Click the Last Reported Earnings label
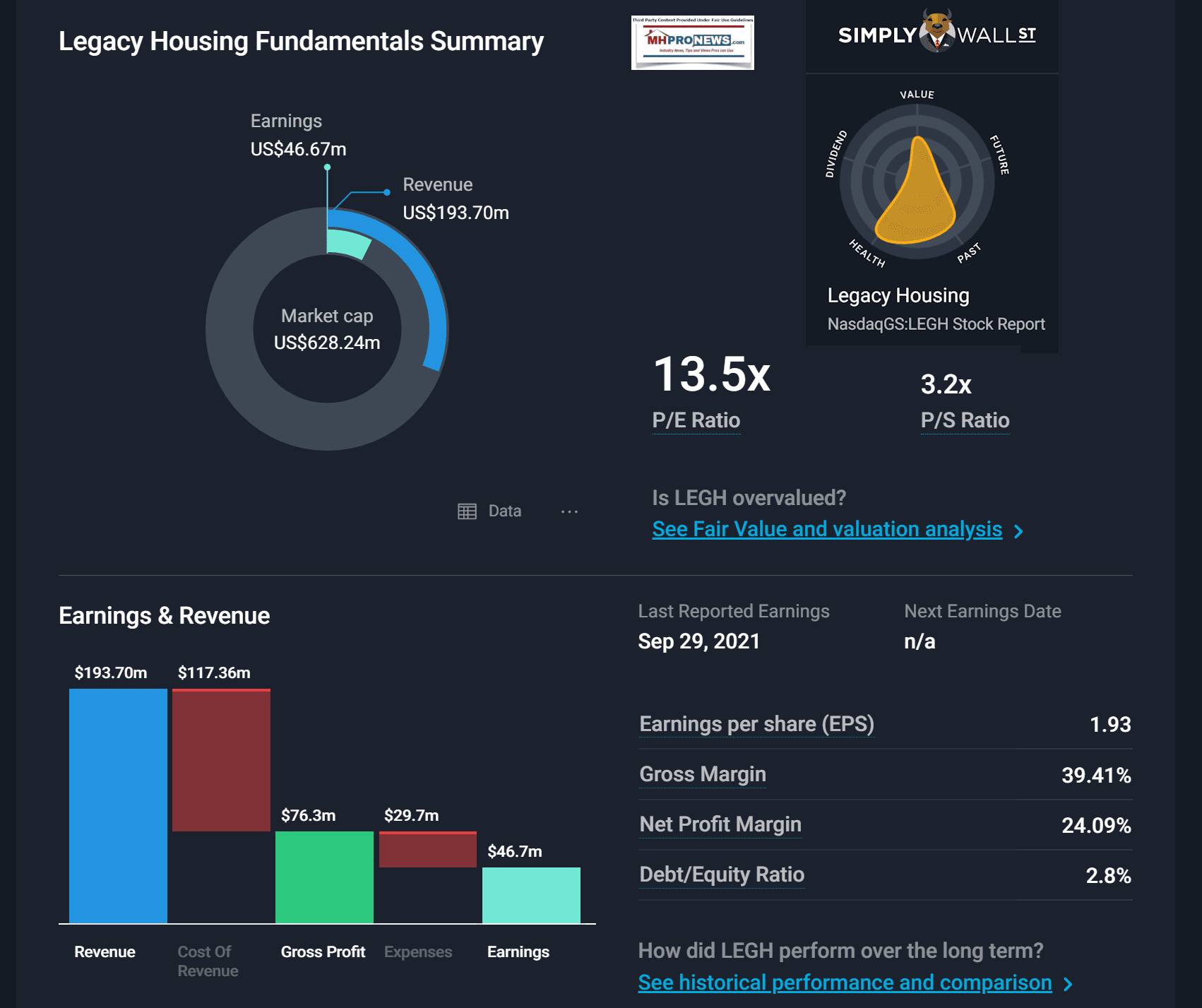 tap(734, 611)
